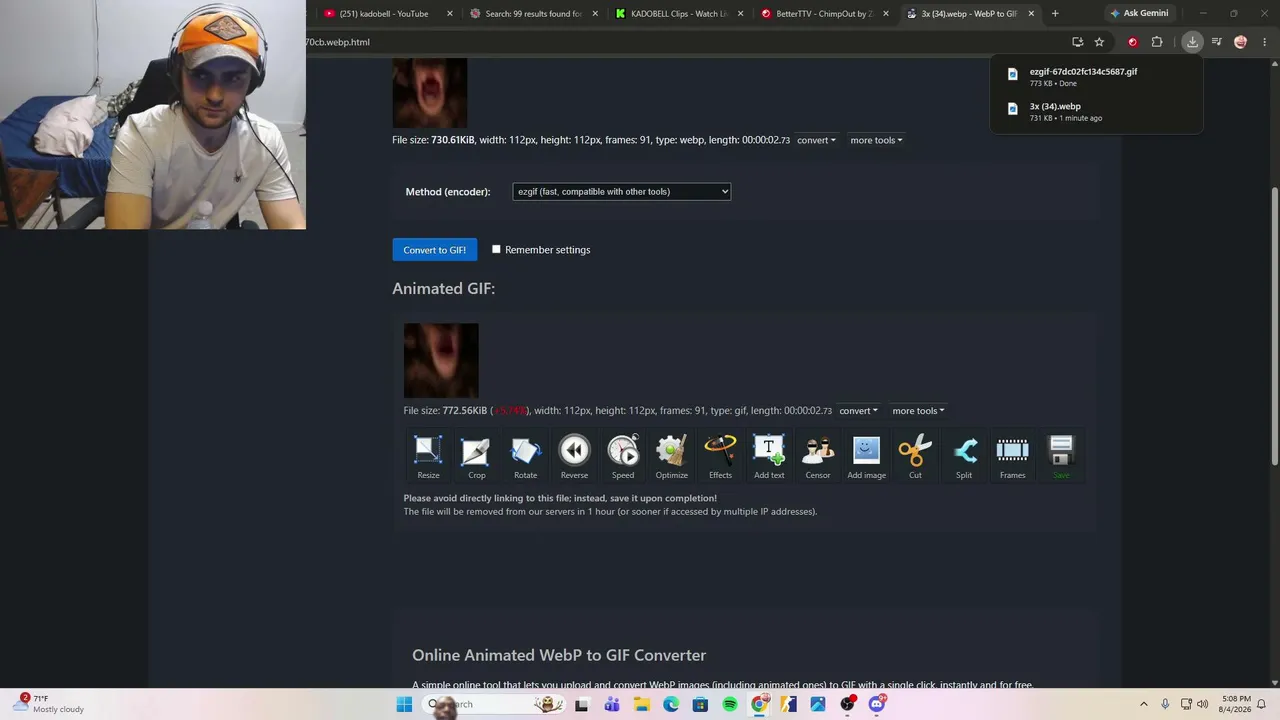Click the Animated GIF: heading
This screenshot has height=720, width=1280.
(443, 288)
